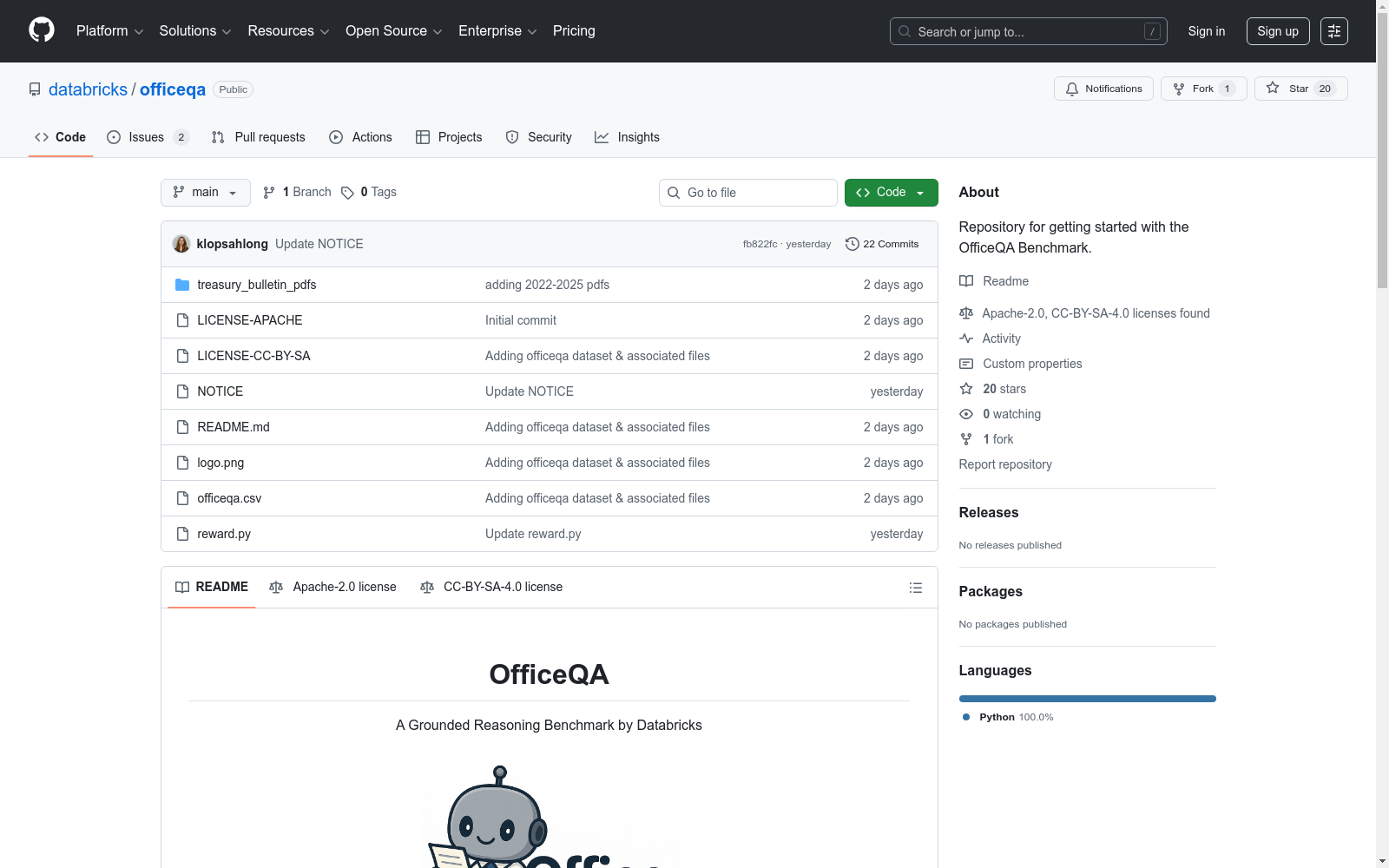1389x868 pixels.
Task: Open the green Code dropdown button
Action: click(891, 193)
